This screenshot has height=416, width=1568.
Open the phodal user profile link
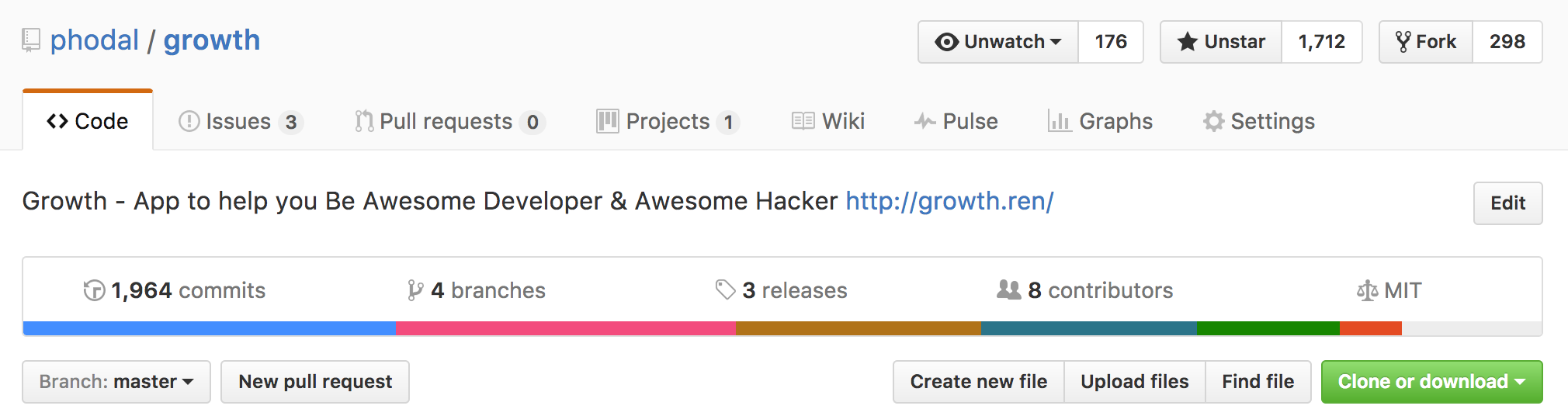[x=95, y=40]
